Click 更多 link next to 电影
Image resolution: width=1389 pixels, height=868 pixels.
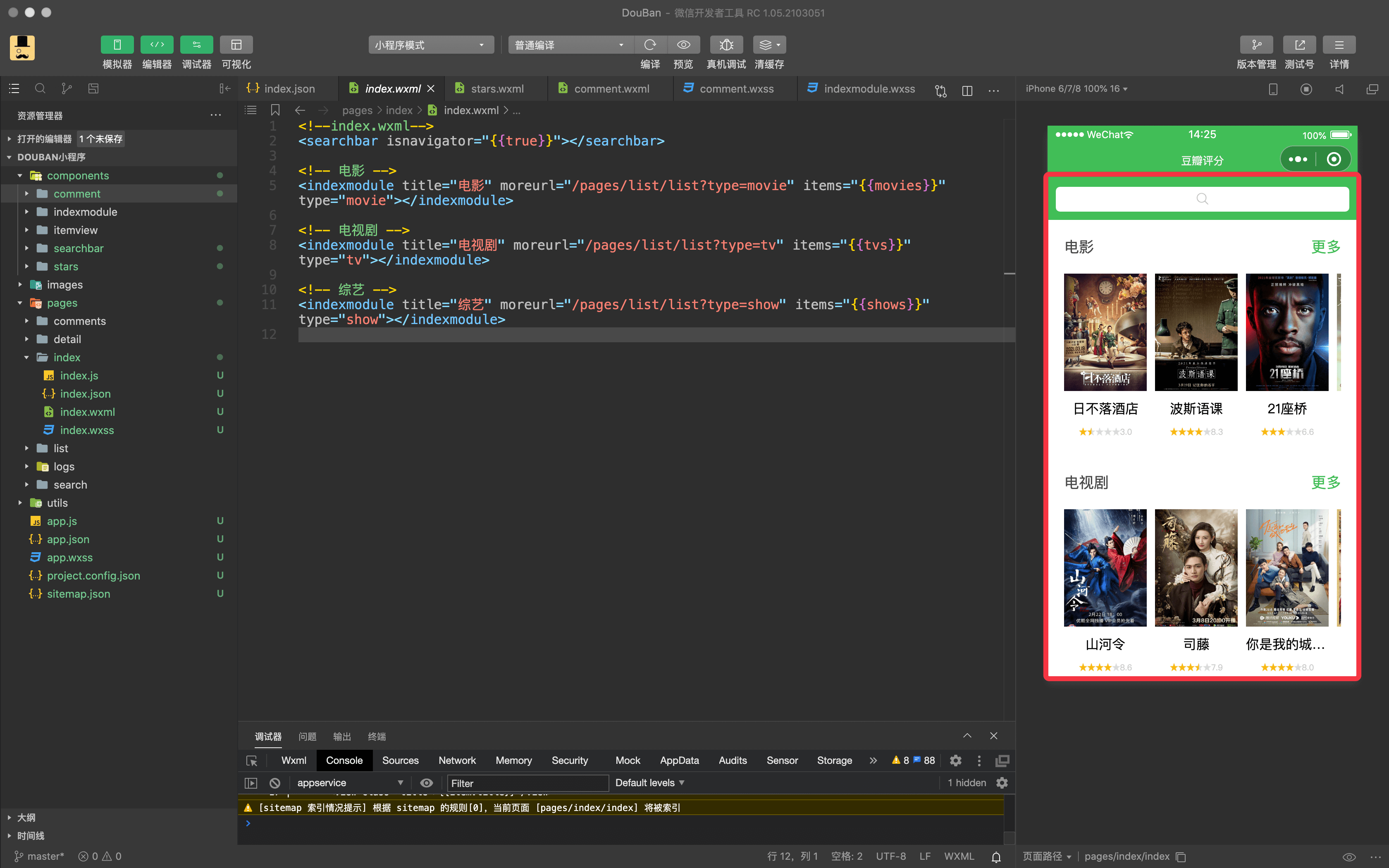pos(1326,247)
